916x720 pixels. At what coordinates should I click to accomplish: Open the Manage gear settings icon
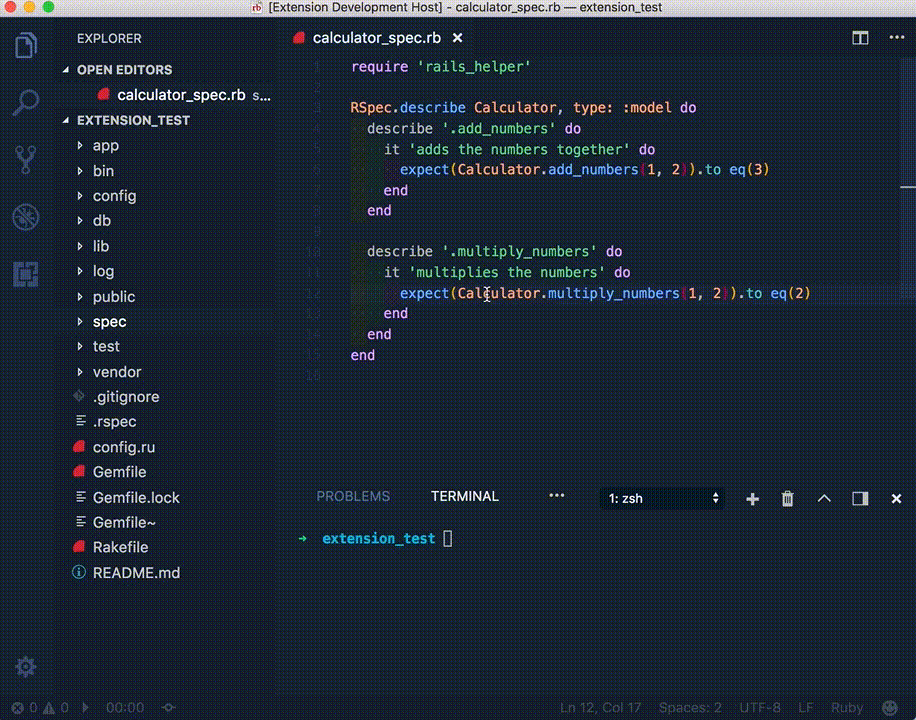click(25, 666)
